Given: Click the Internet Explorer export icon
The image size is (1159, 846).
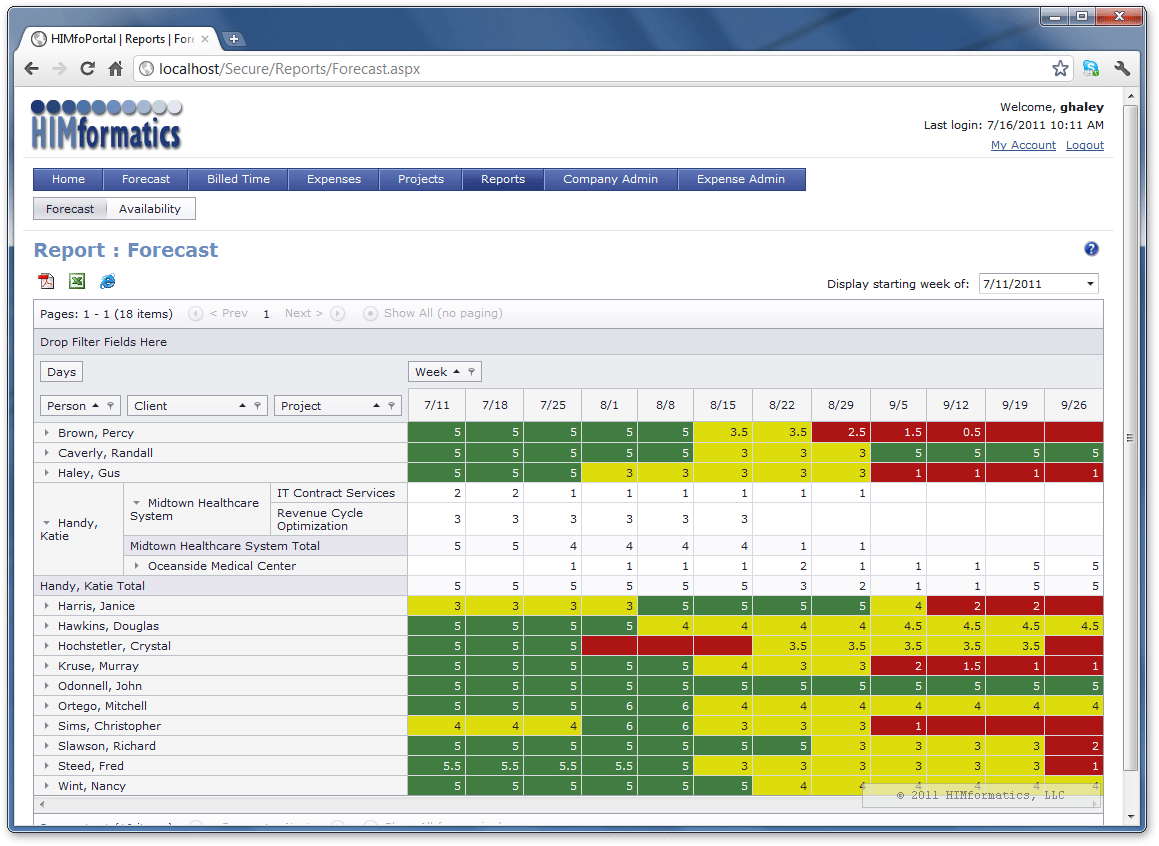Looking at the screenshot, I should (x=108, y=282).
